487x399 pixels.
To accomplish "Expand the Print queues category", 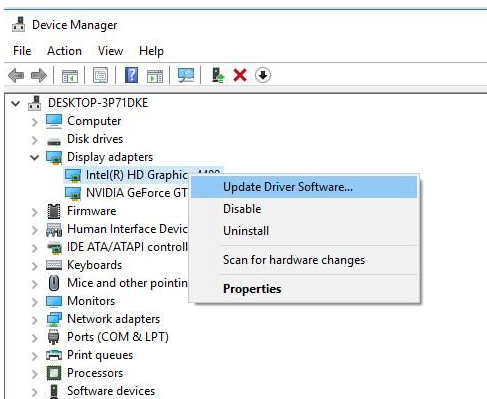I will [34, 356].
